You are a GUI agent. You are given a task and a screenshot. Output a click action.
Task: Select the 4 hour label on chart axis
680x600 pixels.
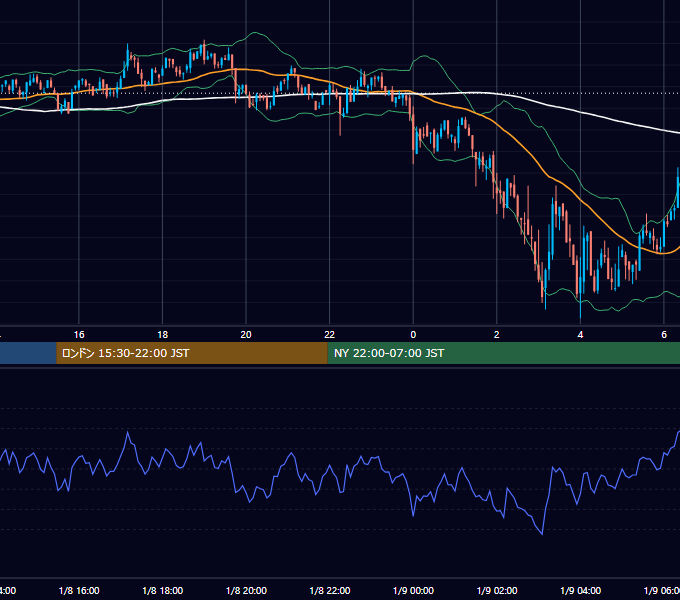[580, 335]
